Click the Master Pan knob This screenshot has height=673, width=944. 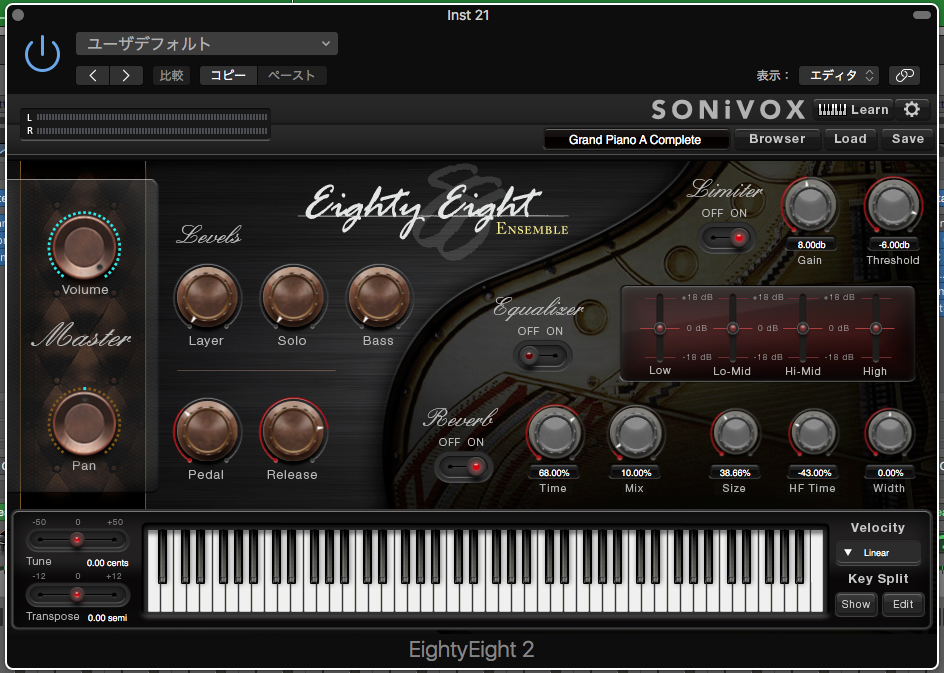tap(84, 422)
